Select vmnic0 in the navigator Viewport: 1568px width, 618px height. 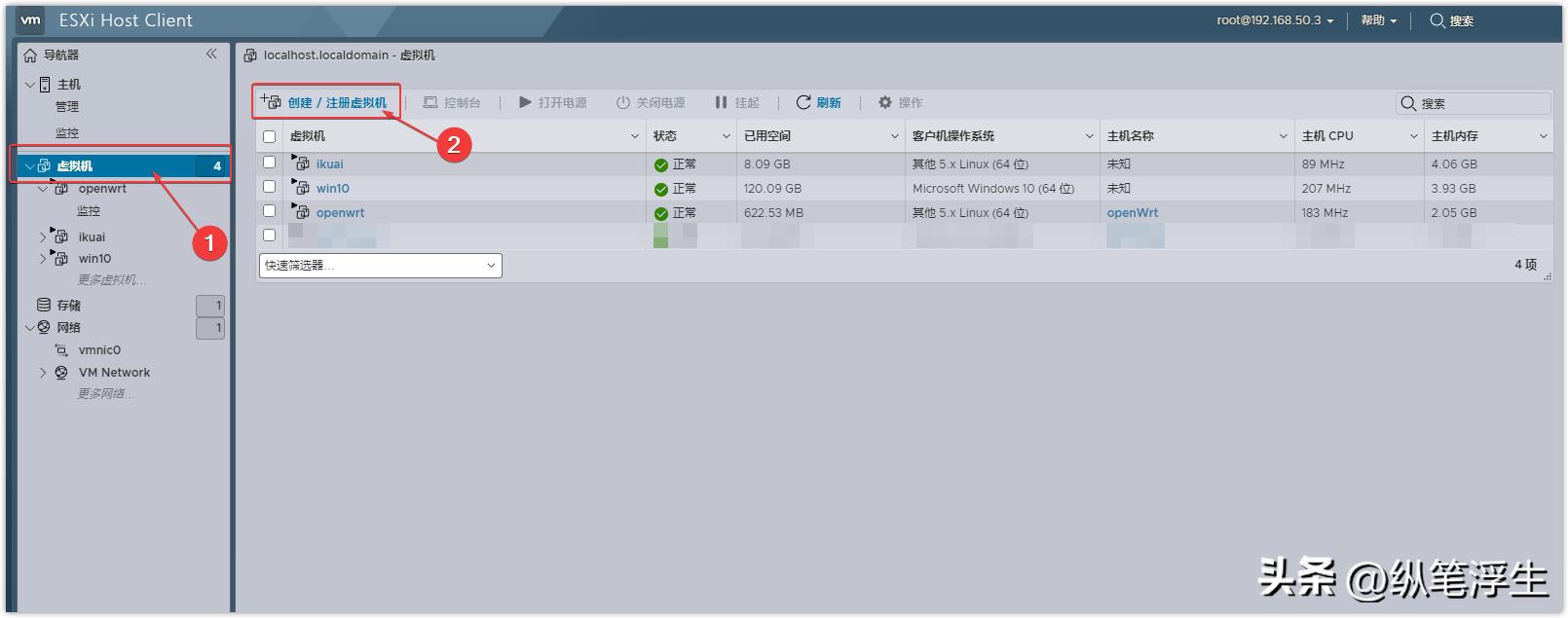[99, 350]
